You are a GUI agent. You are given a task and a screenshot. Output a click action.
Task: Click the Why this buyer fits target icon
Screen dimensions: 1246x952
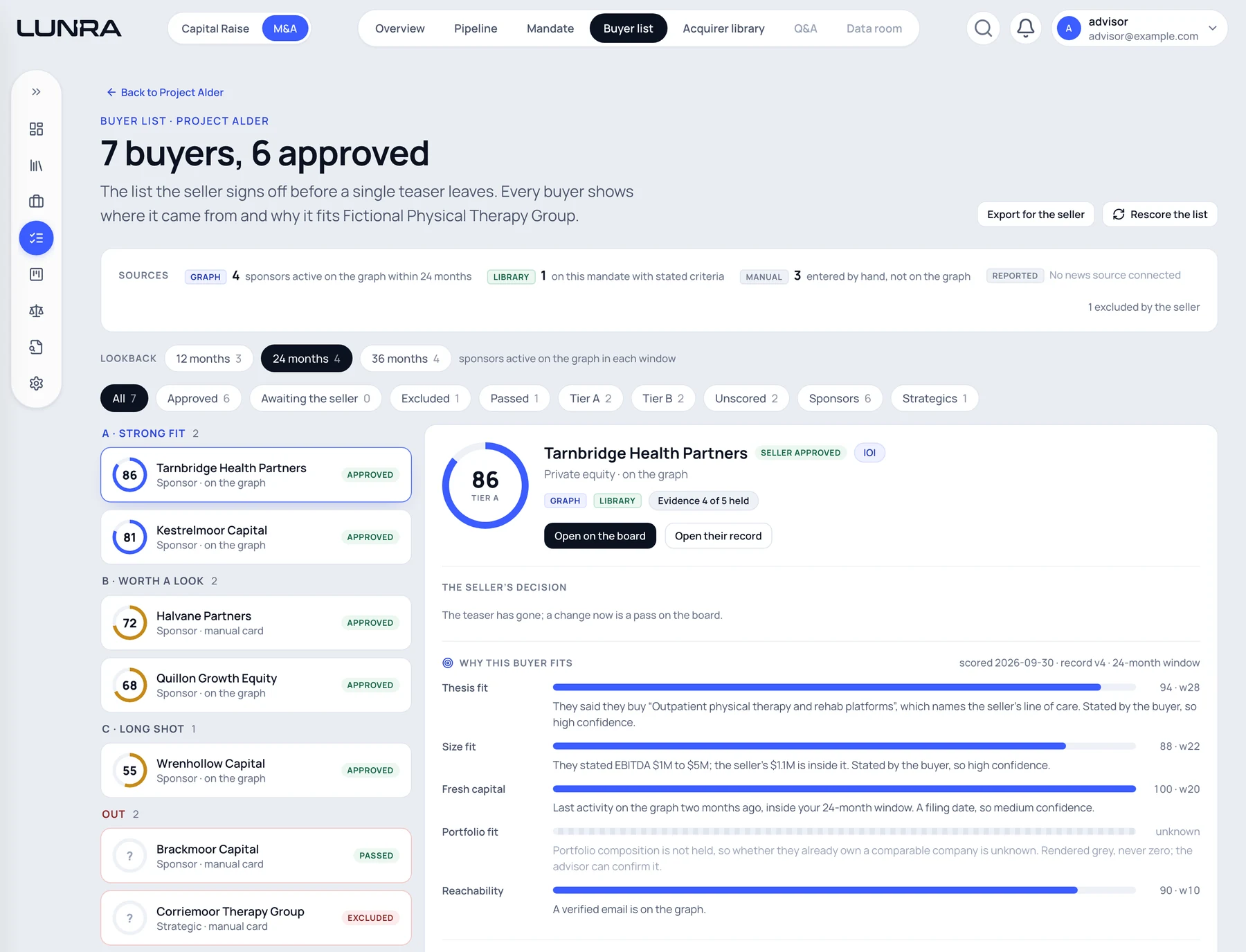pyautogui.click(x=448, y=663)
